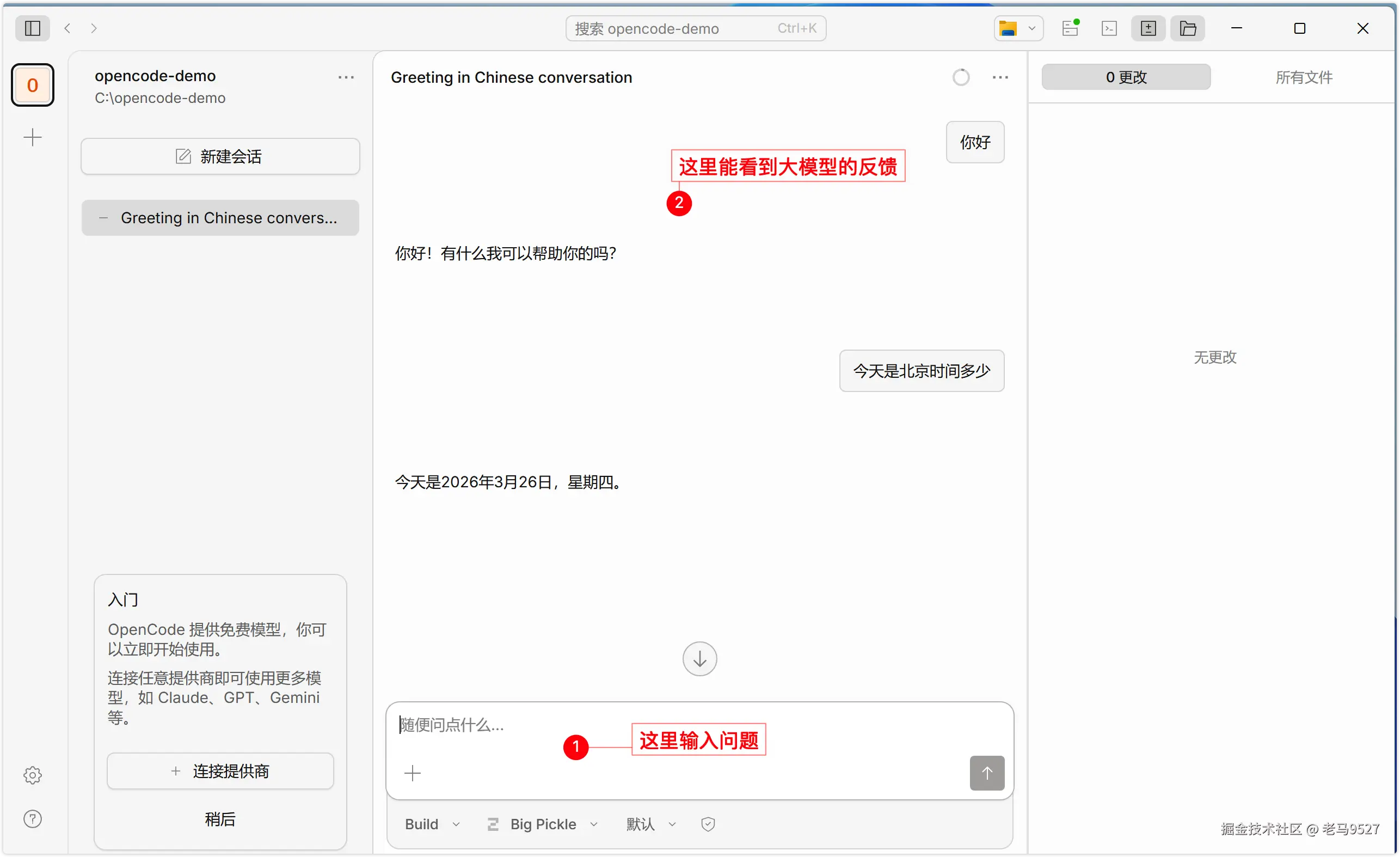Image resolution: width=1400 pixels, height=857 pixels.
Task: Switch to the 所有文件 tab
Action: [1304, 77]
